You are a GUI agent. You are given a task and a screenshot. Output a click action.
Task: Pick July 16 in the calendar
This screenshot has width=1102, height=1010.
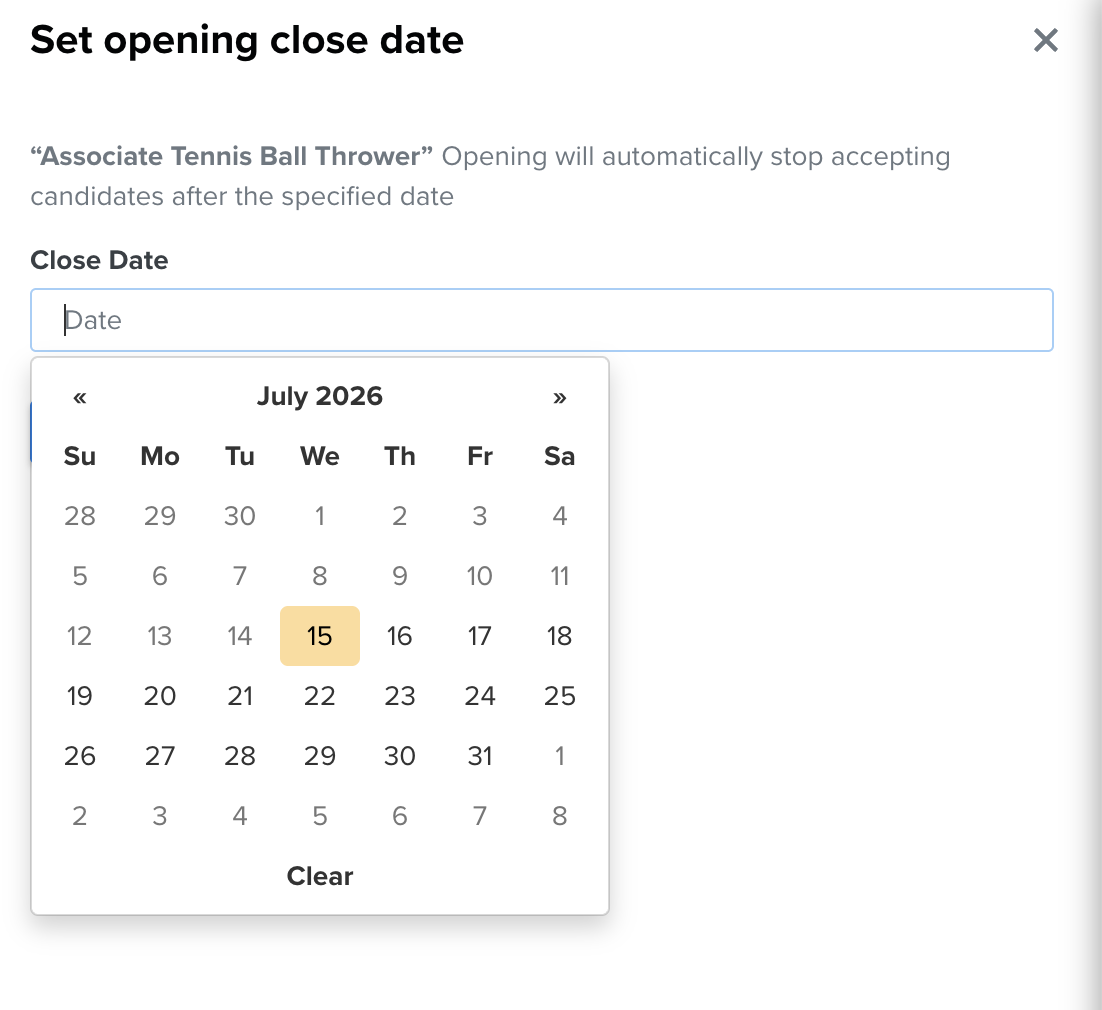pos(399,636)
